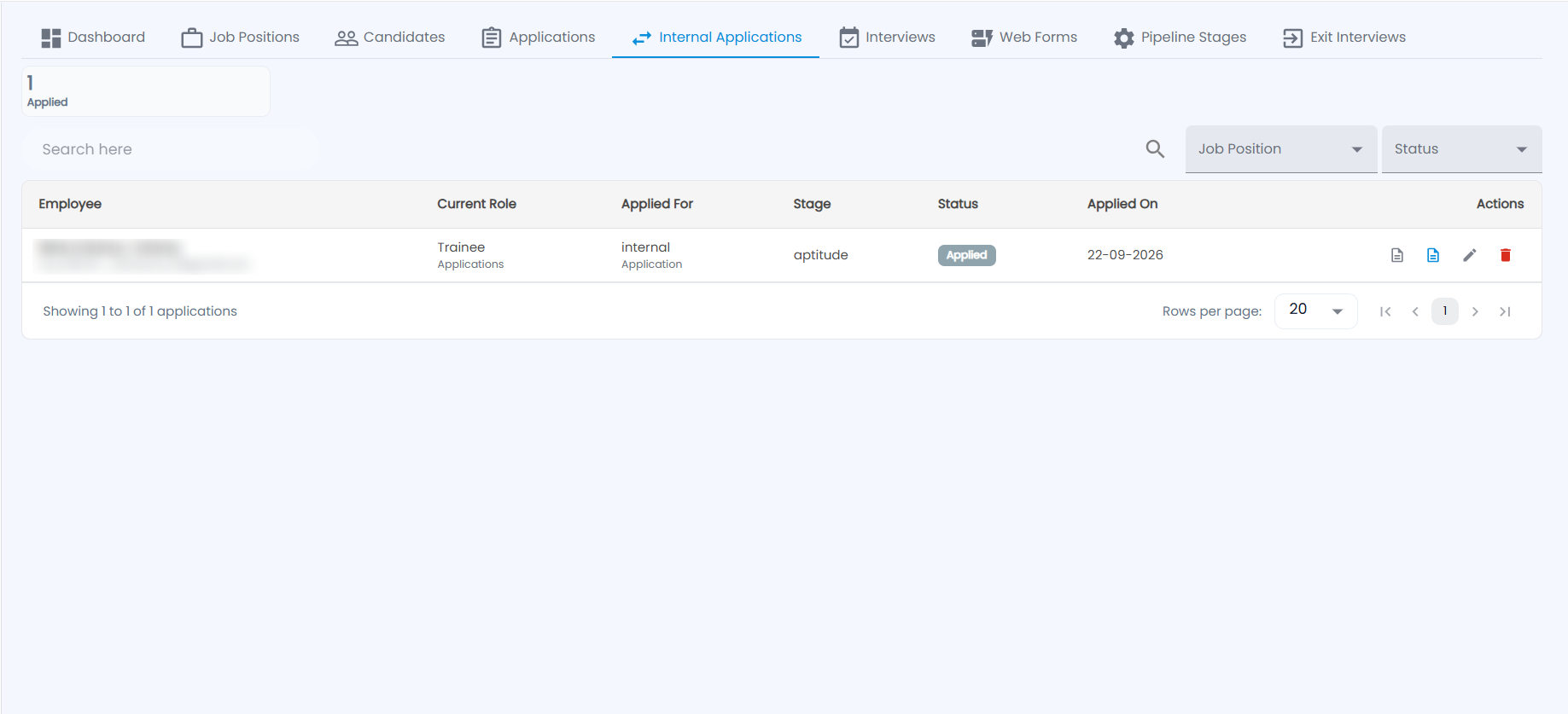Switch to Web Forms tab

(1024, 38)
